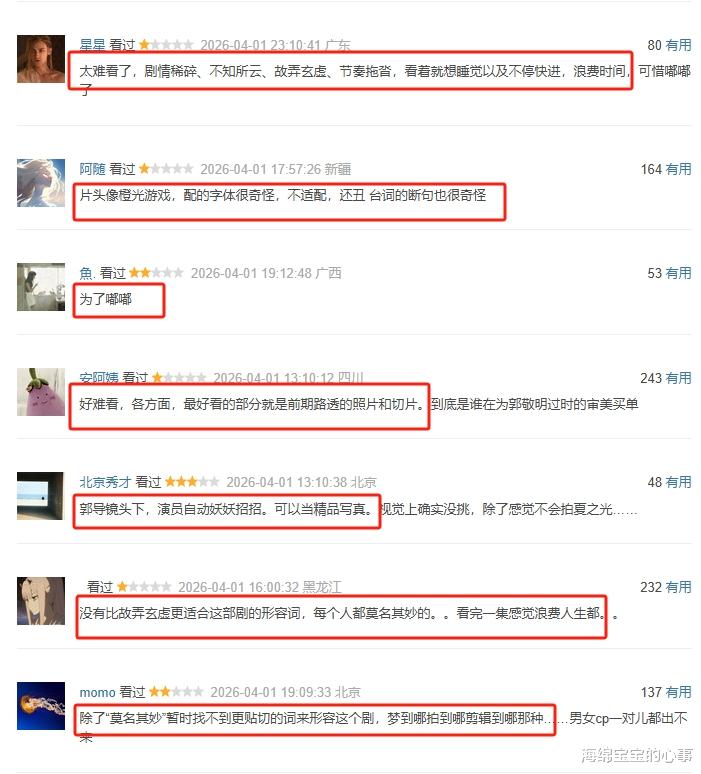This screenshot has width=701, height=774.
Task: Open the anime avatar beside the 黑龙江 review
Action: click(41, 601)
